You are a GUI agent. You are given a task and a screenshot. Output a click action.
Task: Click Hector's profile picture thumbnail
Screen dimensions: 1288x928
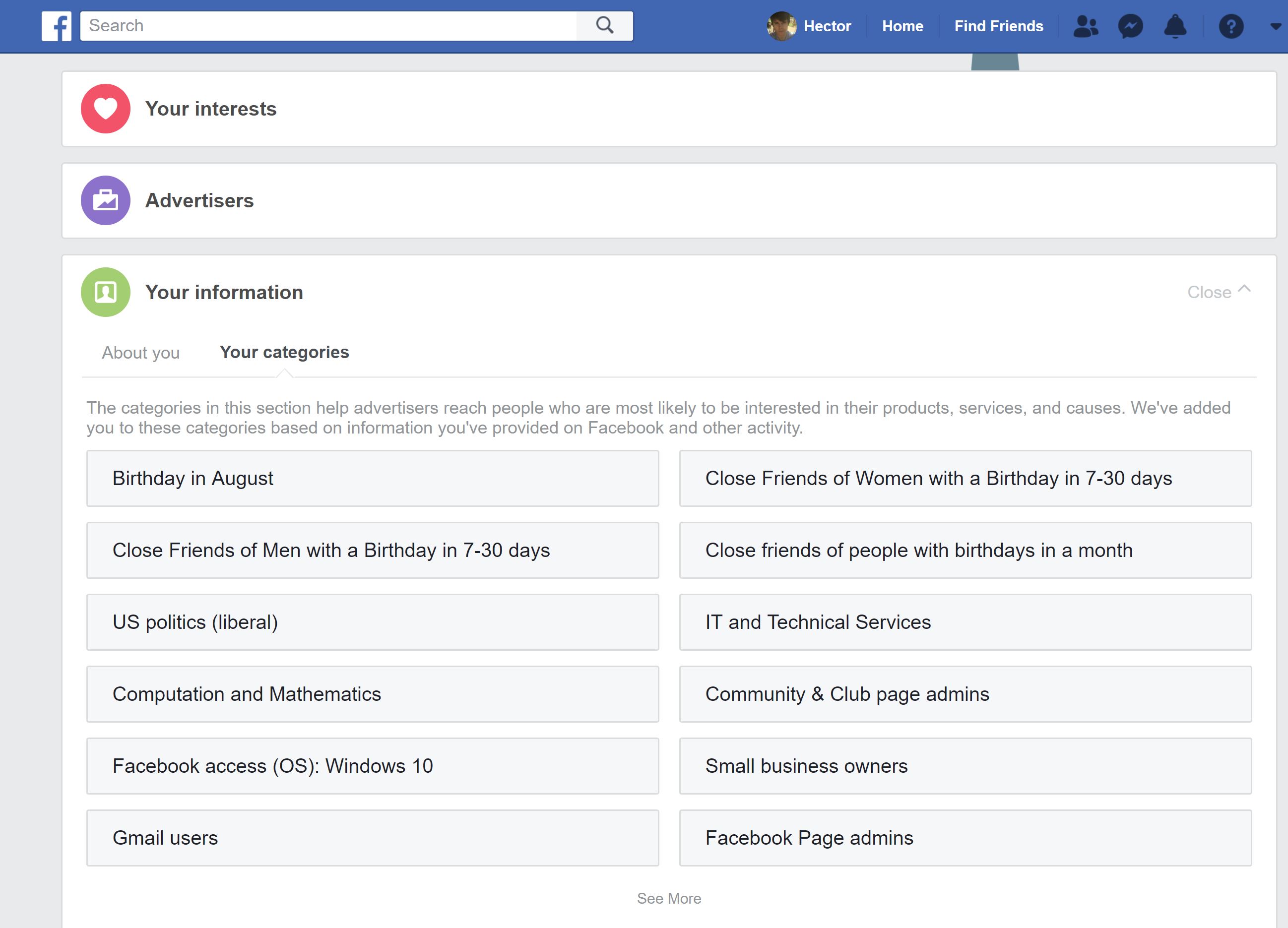[781, 26]
